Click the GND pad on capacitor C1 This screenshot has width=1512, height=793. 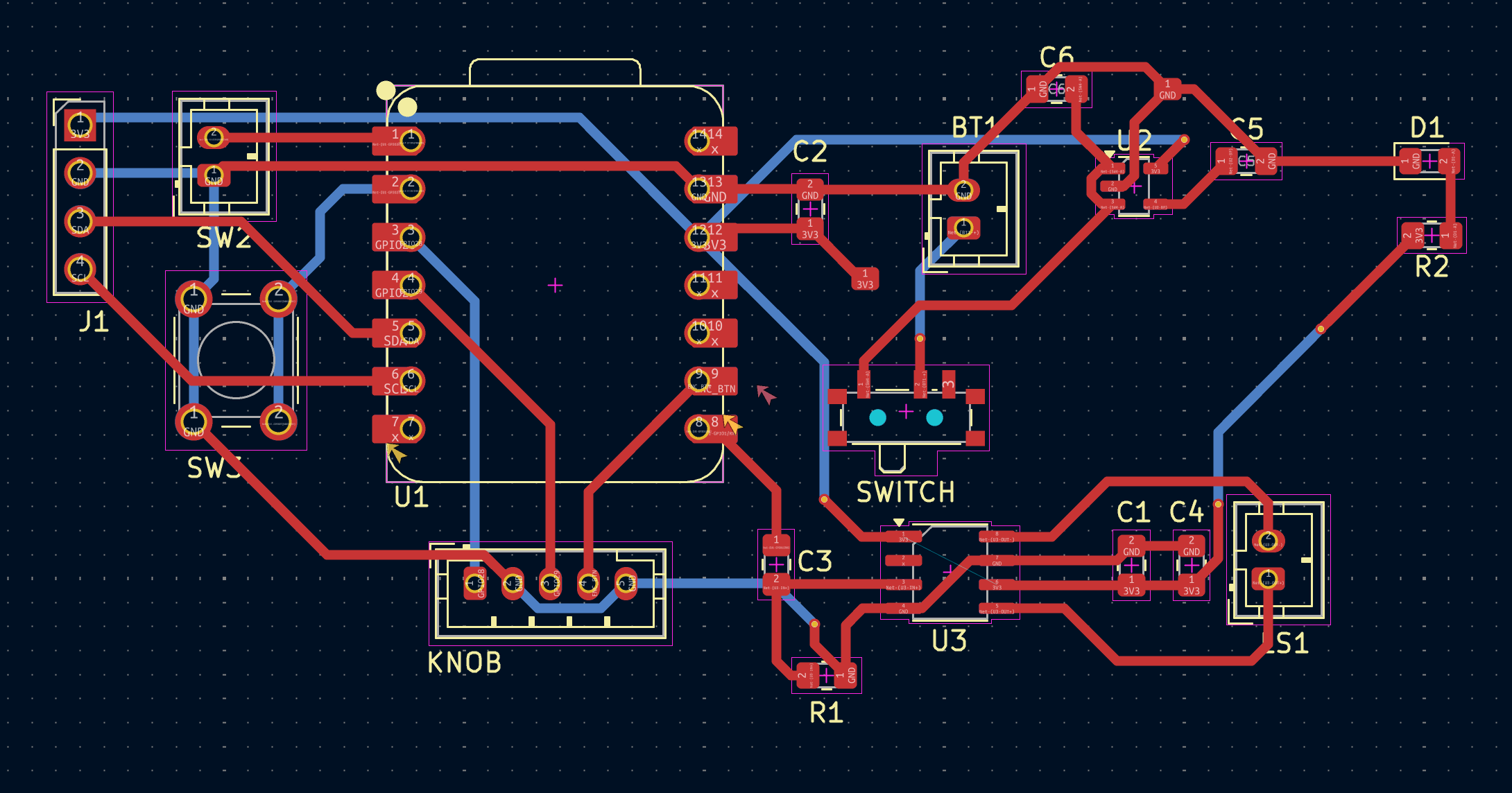[1131, 544]
